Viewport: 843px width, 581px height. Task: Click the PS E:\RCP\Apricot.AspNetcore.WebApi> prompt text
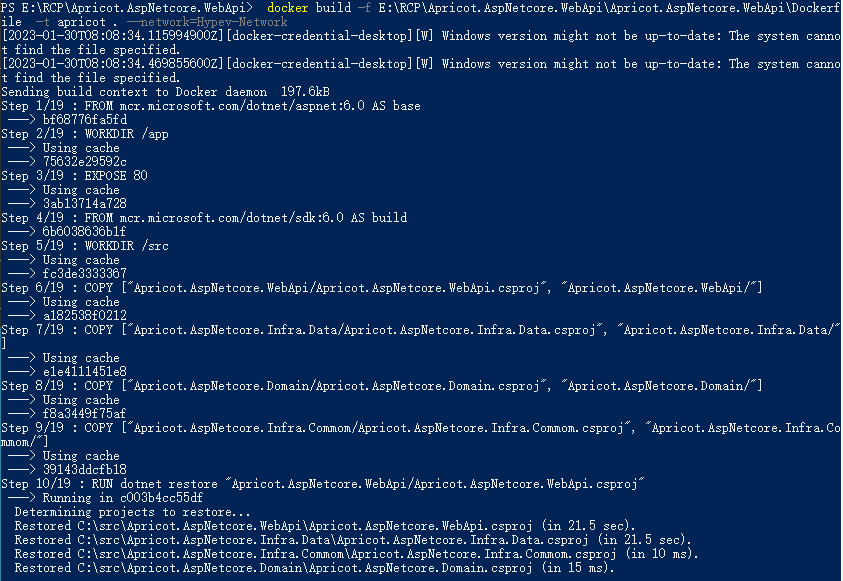[127, 8]
